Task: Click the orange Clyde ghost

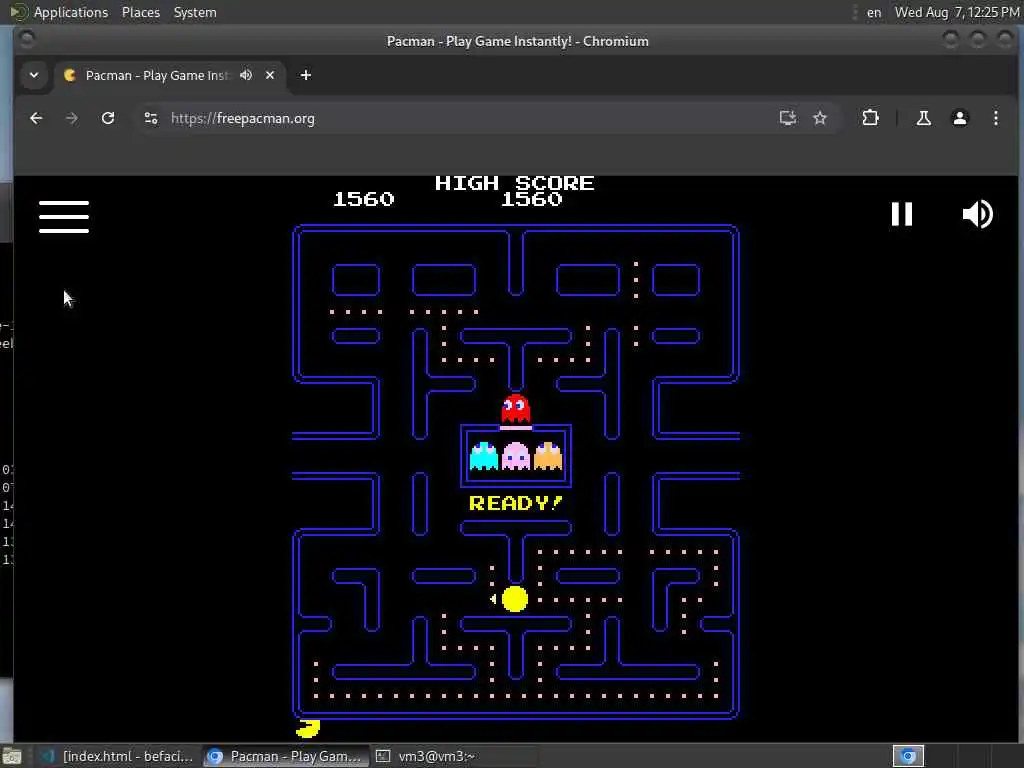Action: [x=548, y=456]
